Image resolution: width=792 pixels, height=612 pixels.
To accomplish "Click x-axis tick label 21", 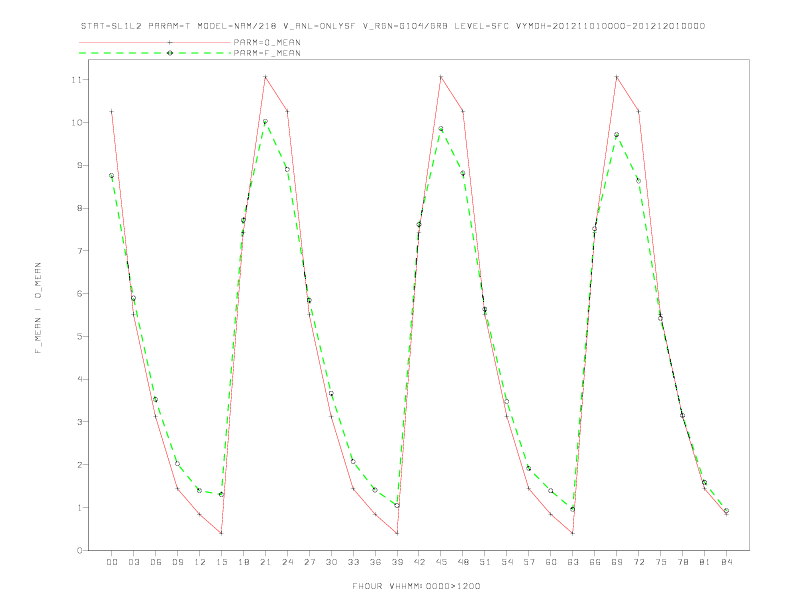I will tap(265, 562).
